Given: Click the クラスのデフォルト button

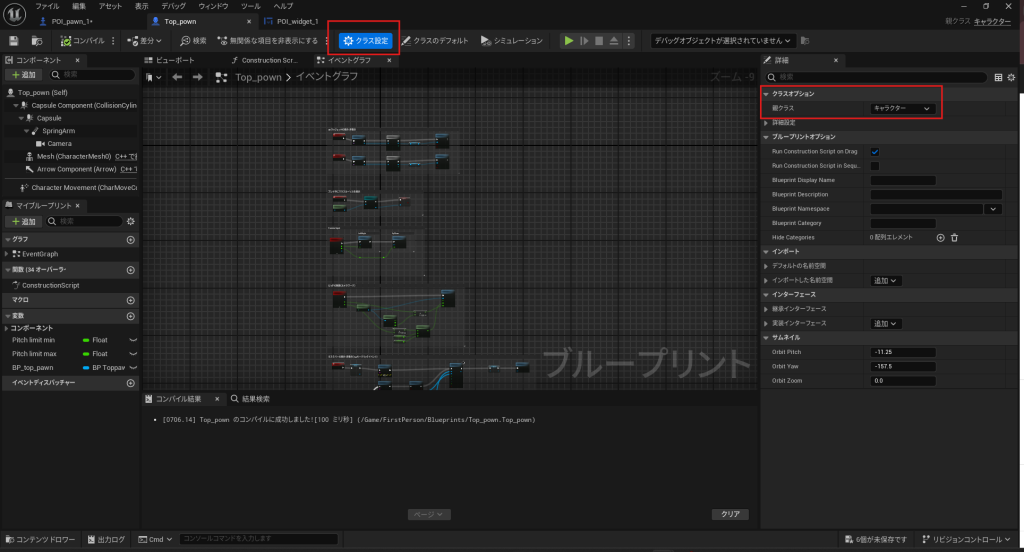Looking at the screenshot, I should (x=435, y=41).
